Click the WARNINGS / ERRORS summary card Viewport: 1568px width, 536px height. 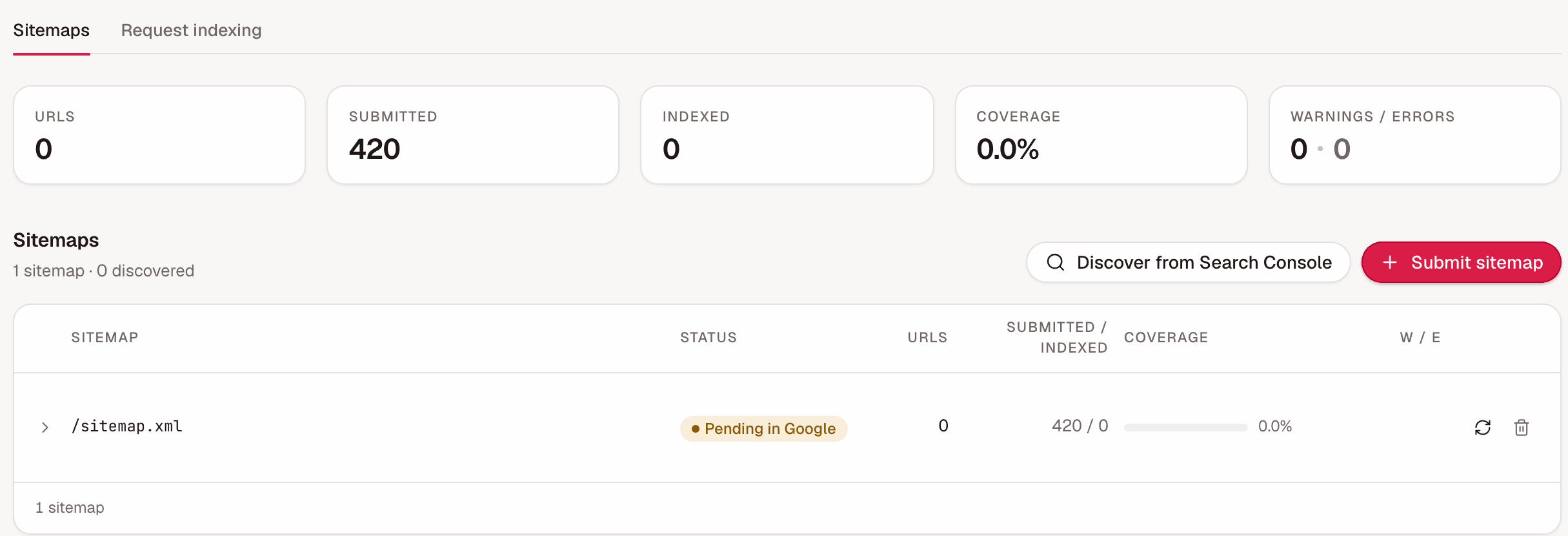click(x=1415, y=135)
